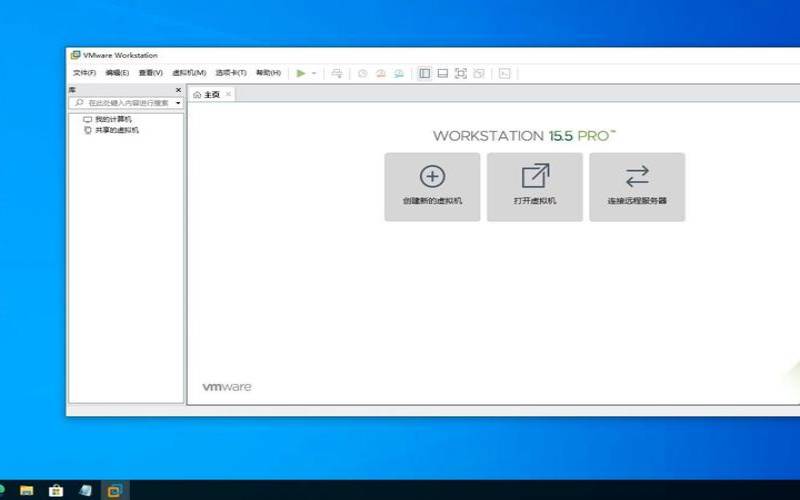The width and height of the screenshot is (800, 500).
Task: Click the Send Ctrl+Alt+Del toolbar icon
Action: point(337,73)
